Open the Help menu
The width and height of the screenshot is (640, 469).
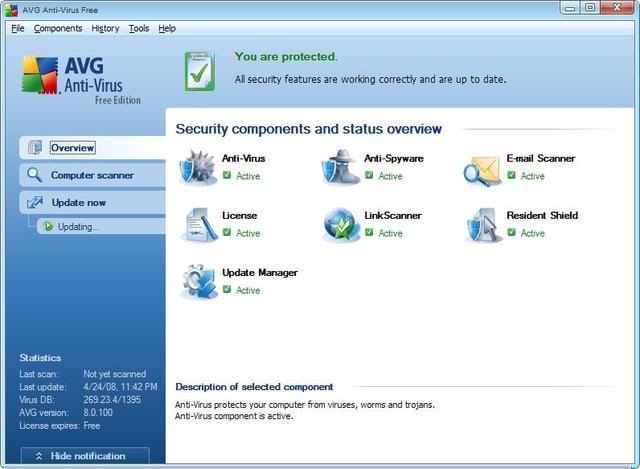[167, 28]
